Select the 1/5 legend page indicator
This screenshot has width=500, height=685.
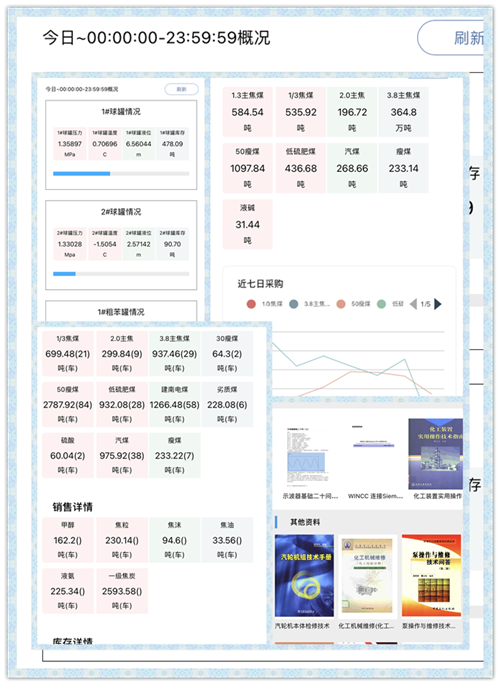click(x=425, y=304)
